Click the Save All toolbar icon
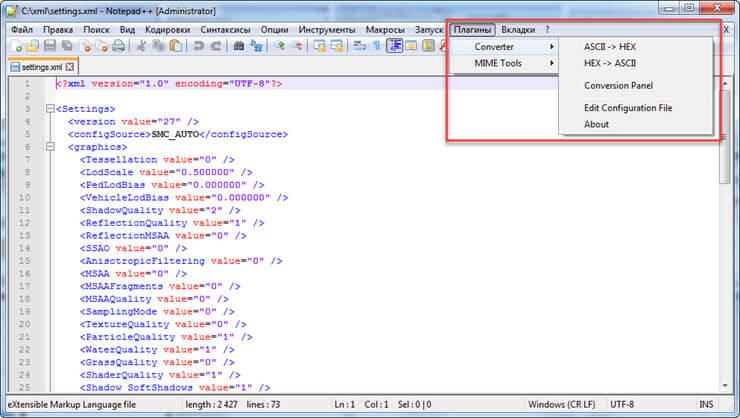 (x=67, y=46)
